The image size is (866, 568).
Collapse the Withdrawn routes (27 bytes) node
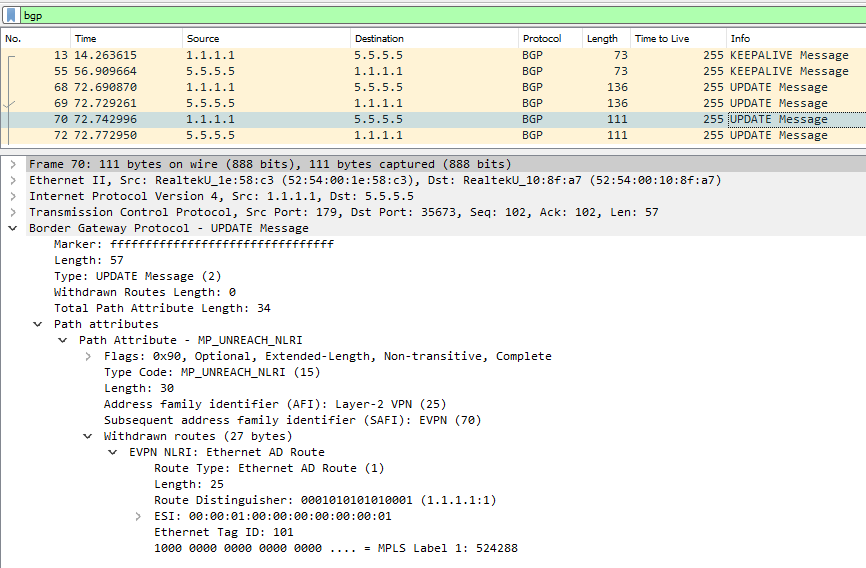click(x=88, y=436)
